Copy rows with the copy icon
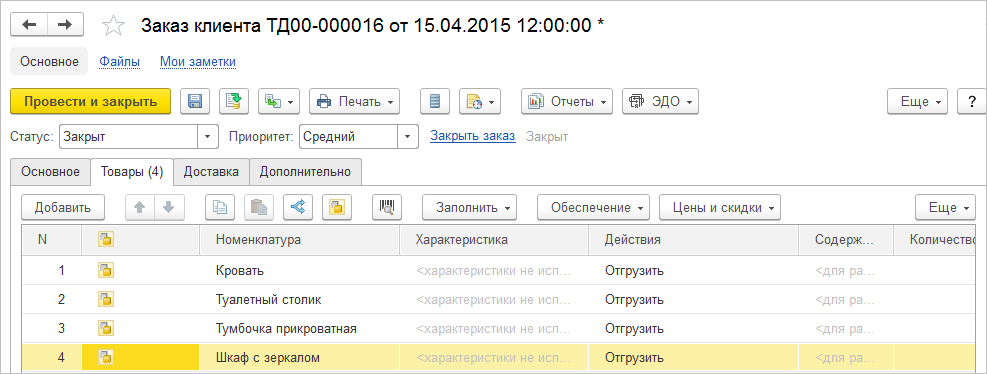 tap(220, 207)
